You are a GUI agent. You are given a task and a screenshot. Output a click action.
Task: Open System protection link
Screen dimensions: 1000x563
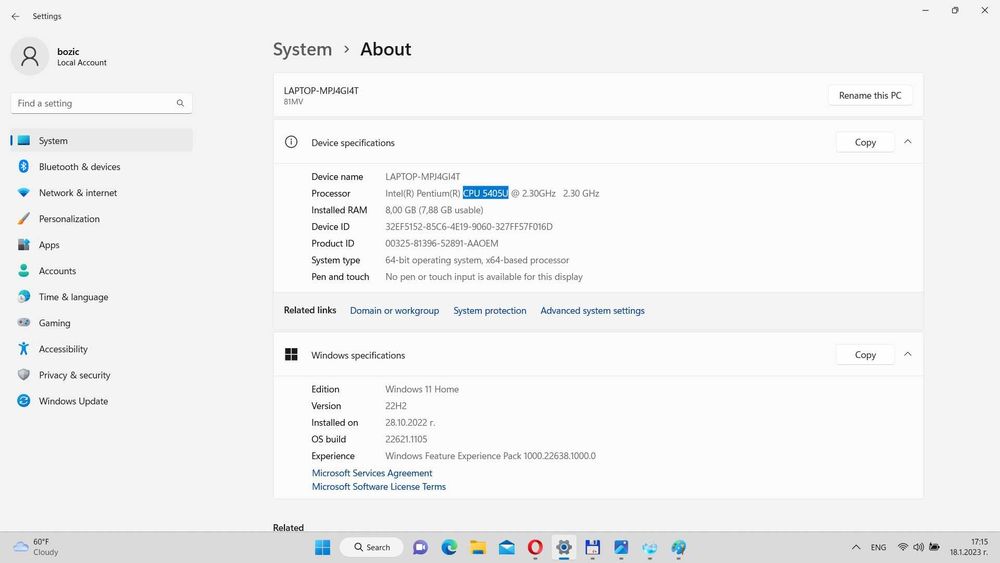[490, 311]
